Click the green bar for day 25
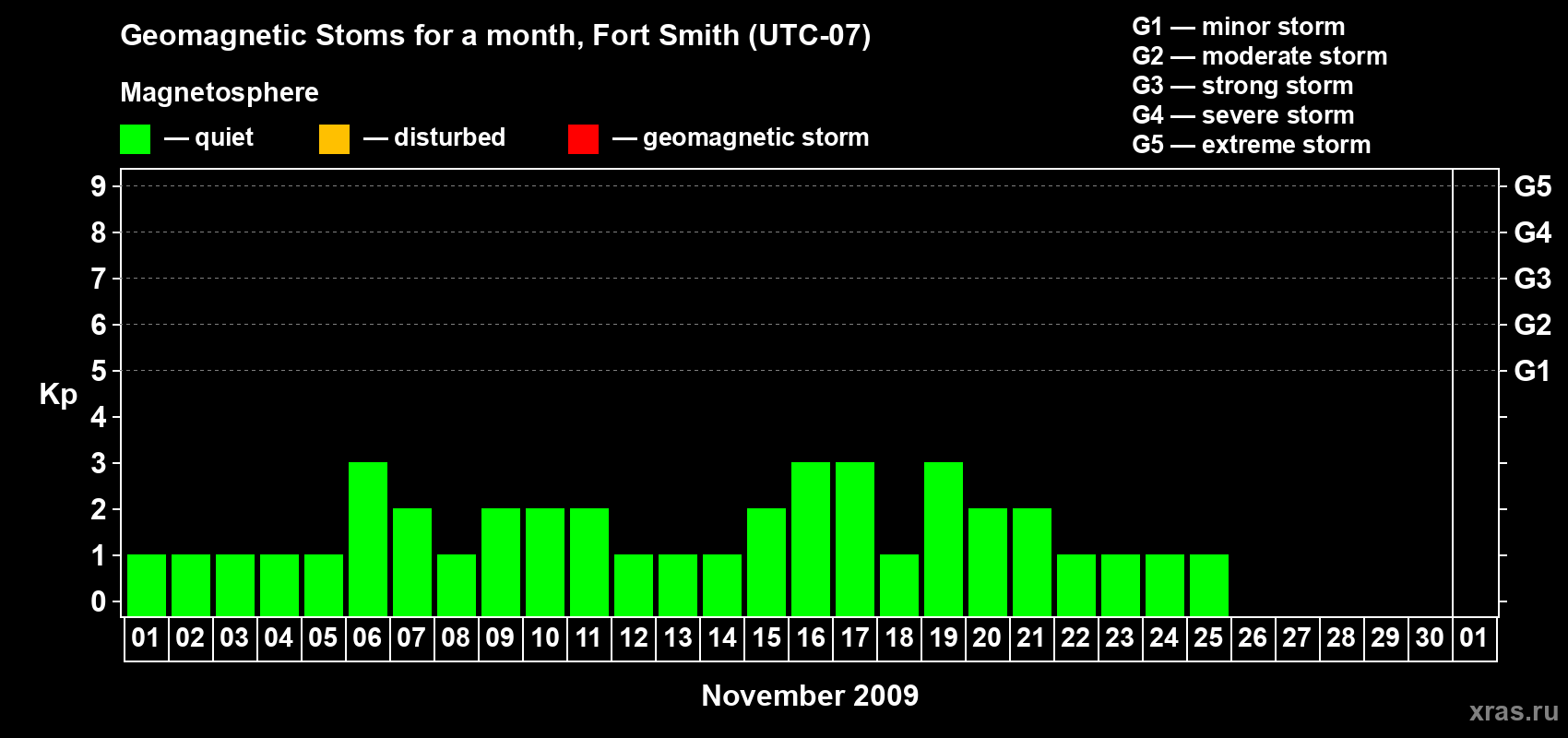Image resolution: width=1568 pixels, height=738 pixels. (x=1209, y=586)
